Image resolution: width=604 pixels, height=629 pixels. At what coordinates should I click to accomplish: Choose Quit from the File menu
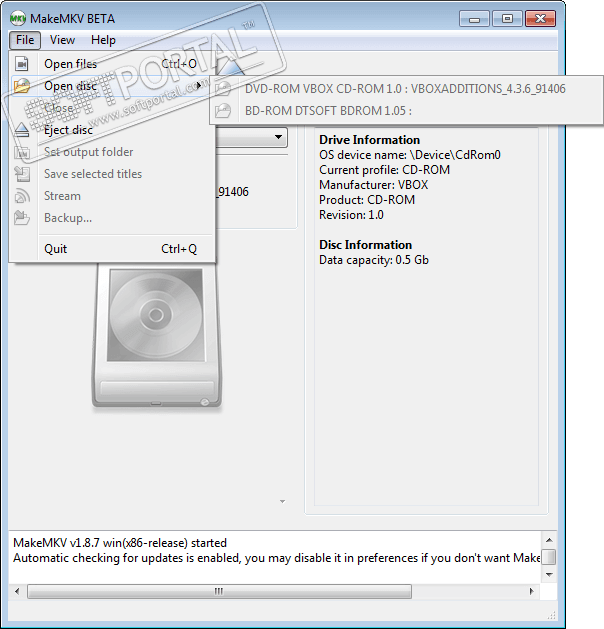112,249
